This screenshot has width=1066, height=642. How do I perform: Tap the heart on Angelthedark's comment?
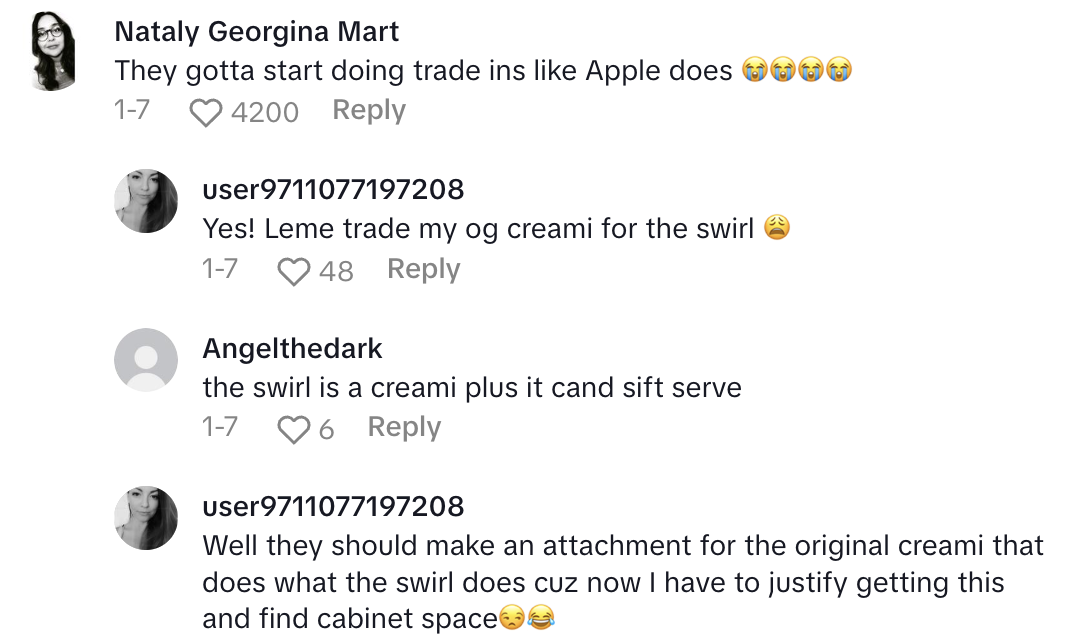click(293, 428)
